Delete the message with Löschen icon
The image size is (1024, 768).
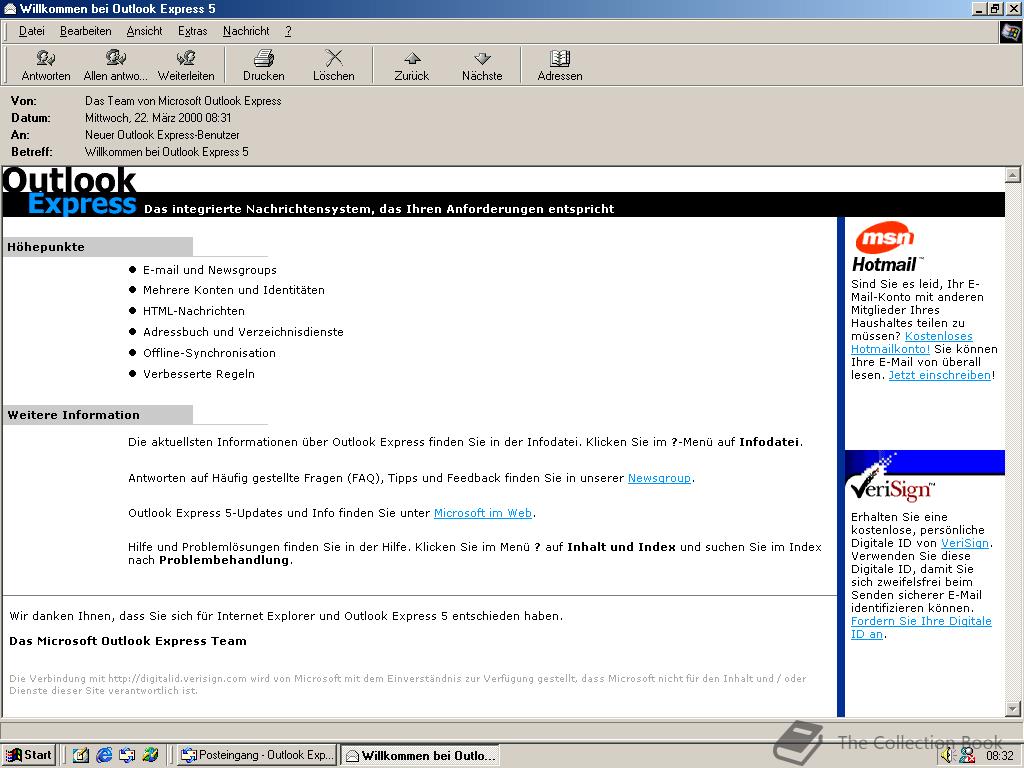tap(334, 65)
